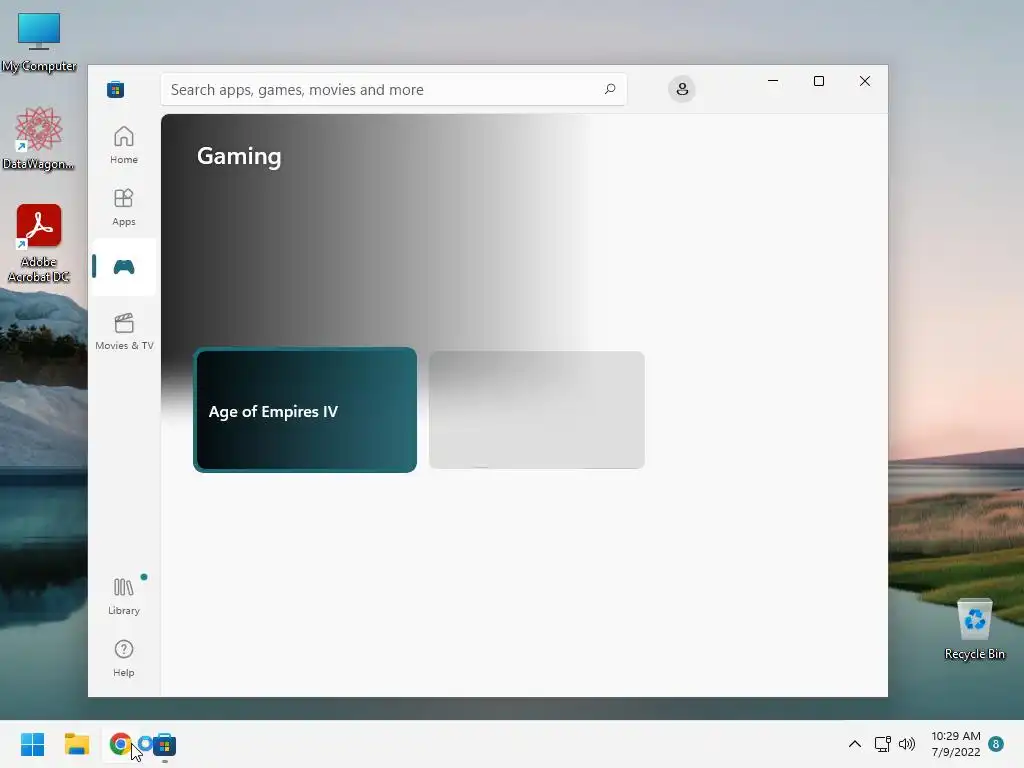This screenshot has width=1024, height=768.
Task: Select the My Computer desktop icon
Action: 39,43
